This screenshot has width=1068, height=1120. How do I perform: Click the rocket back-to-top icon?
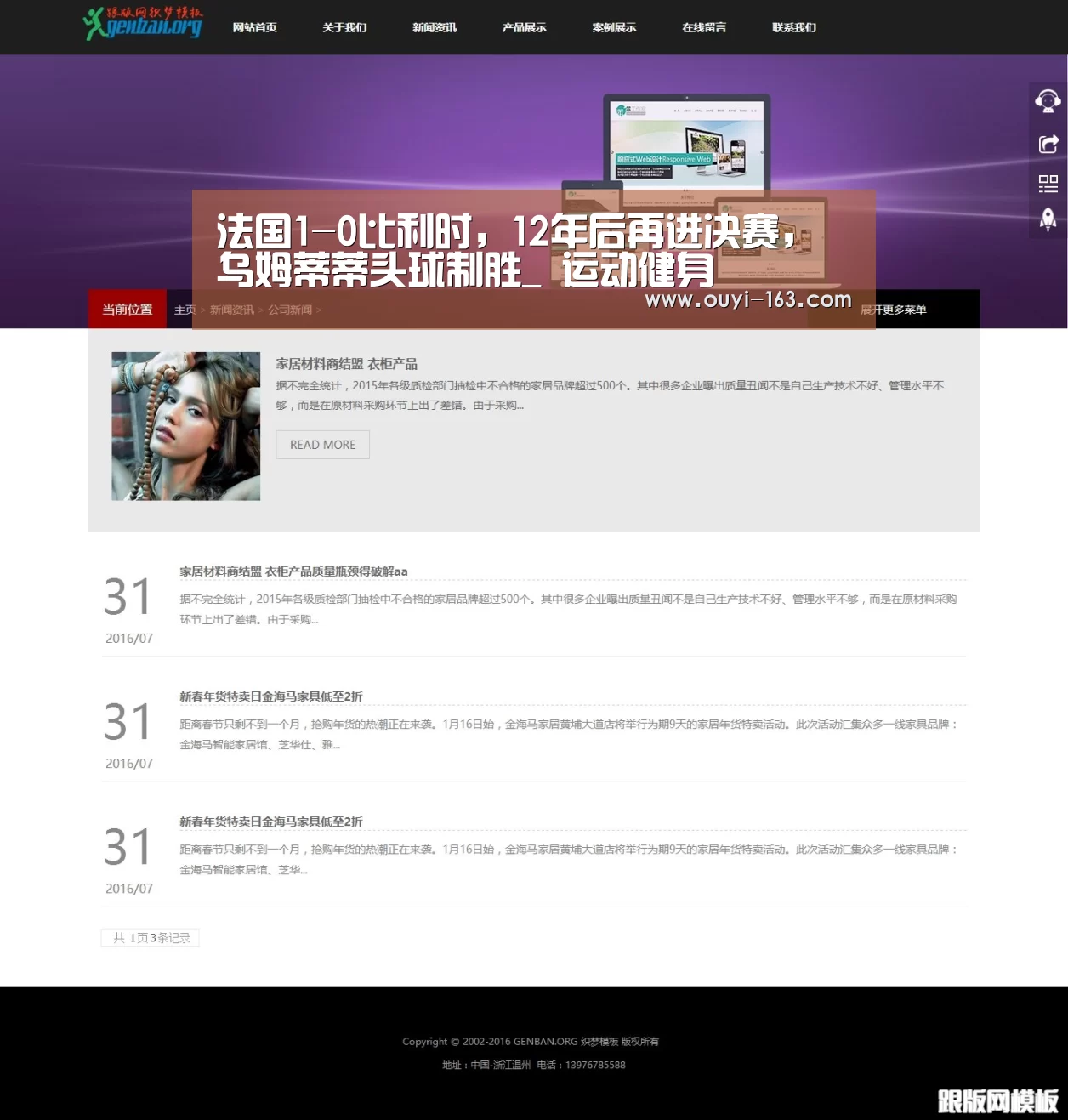coord(1048,219)
